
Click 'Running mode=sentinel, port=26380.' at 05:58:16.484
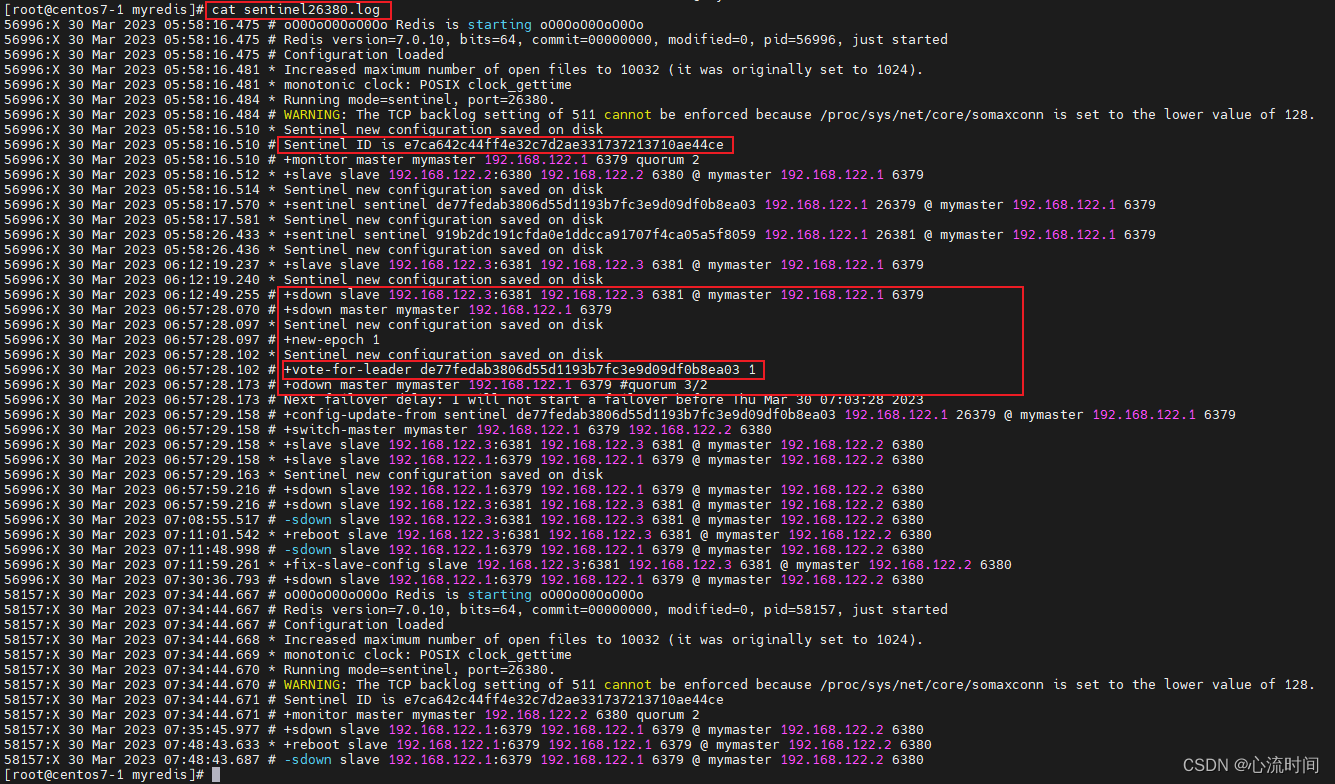[x=419, y=100]
